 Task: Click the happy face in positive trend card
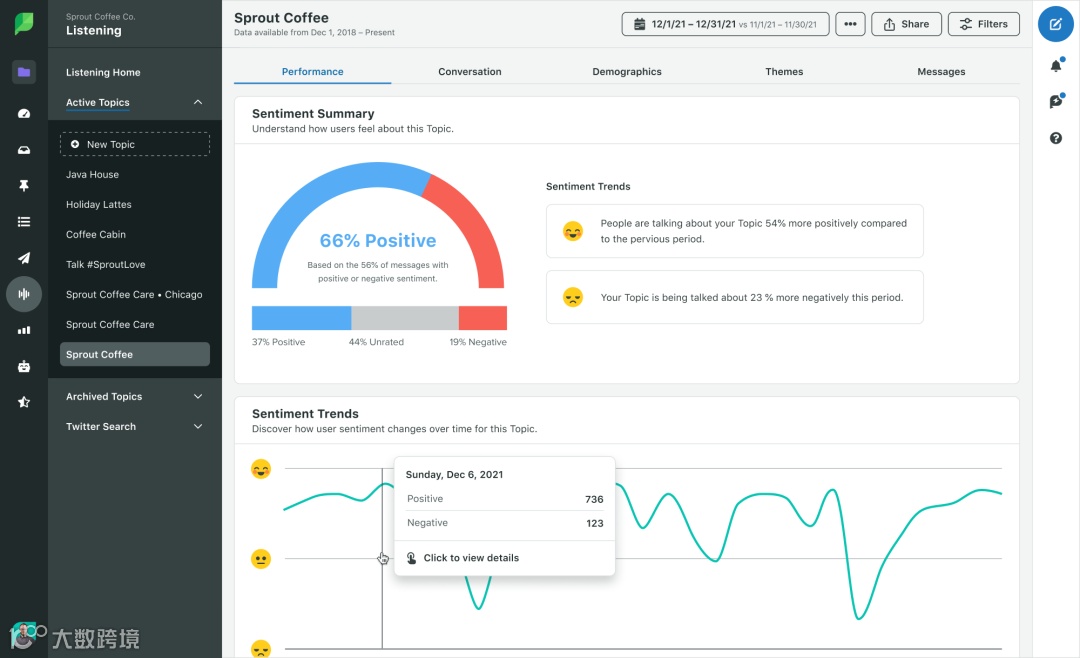click(572, 231)
